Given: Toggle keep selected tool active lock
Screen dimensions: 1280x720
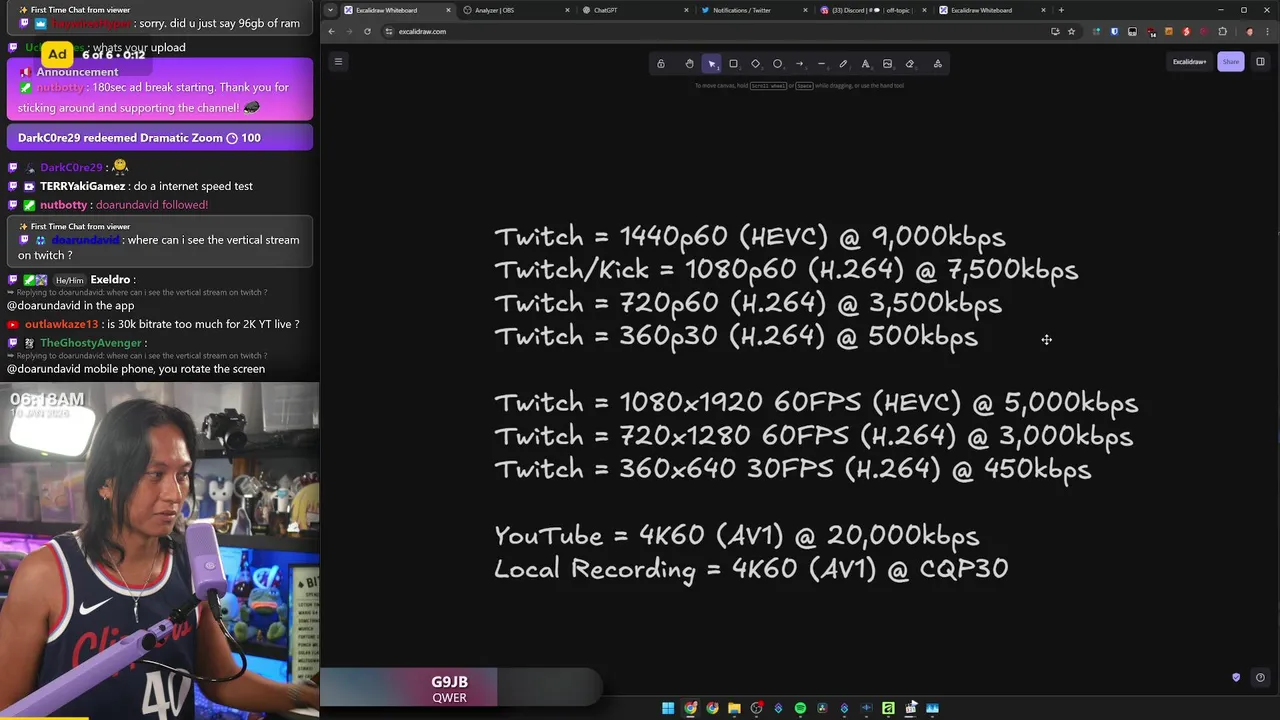Looking at the screenshot, I should [660, 63].
